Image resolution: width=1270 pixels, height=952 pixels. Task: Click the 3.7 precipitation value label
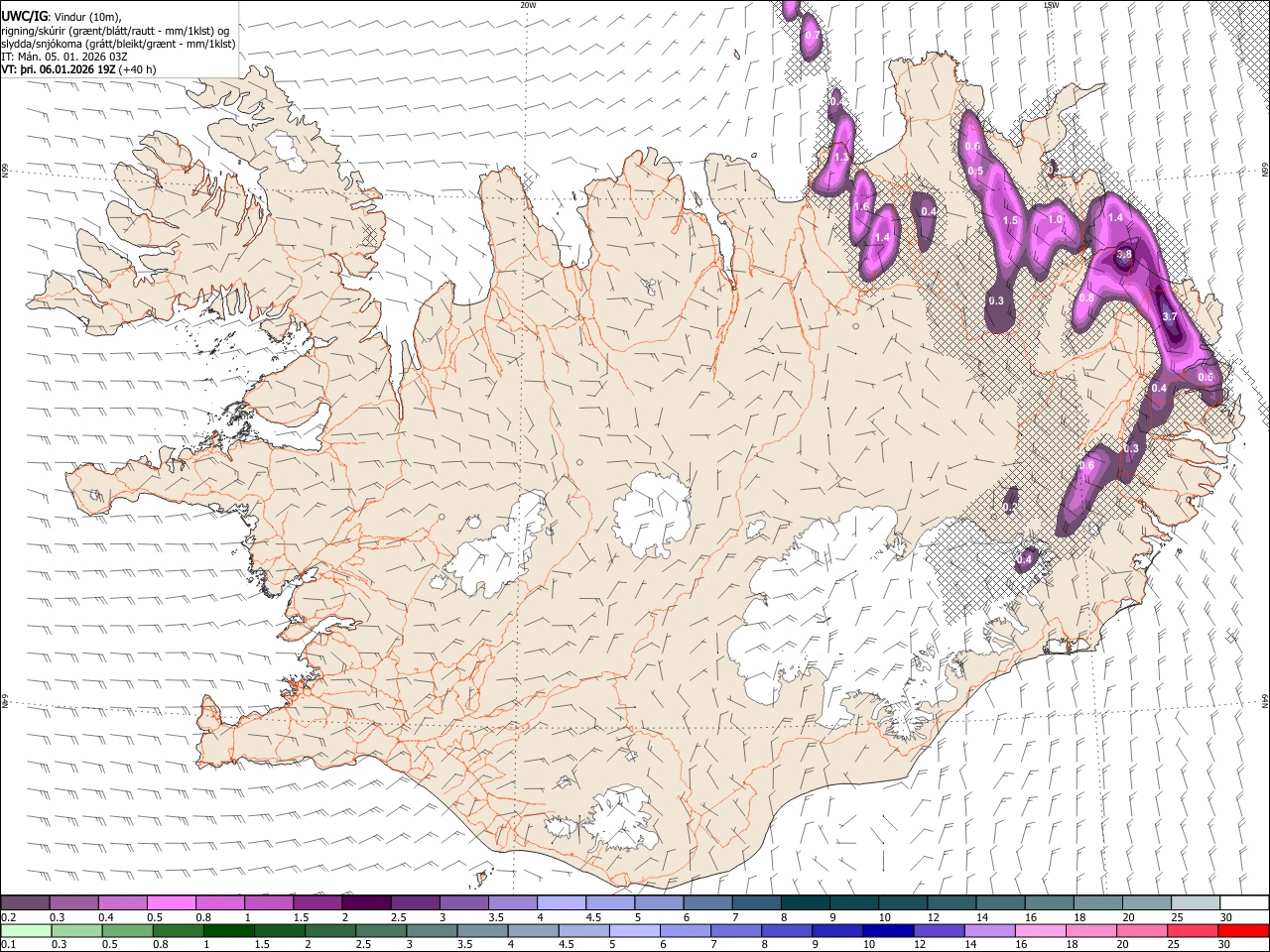click(x=1169, y=316)
